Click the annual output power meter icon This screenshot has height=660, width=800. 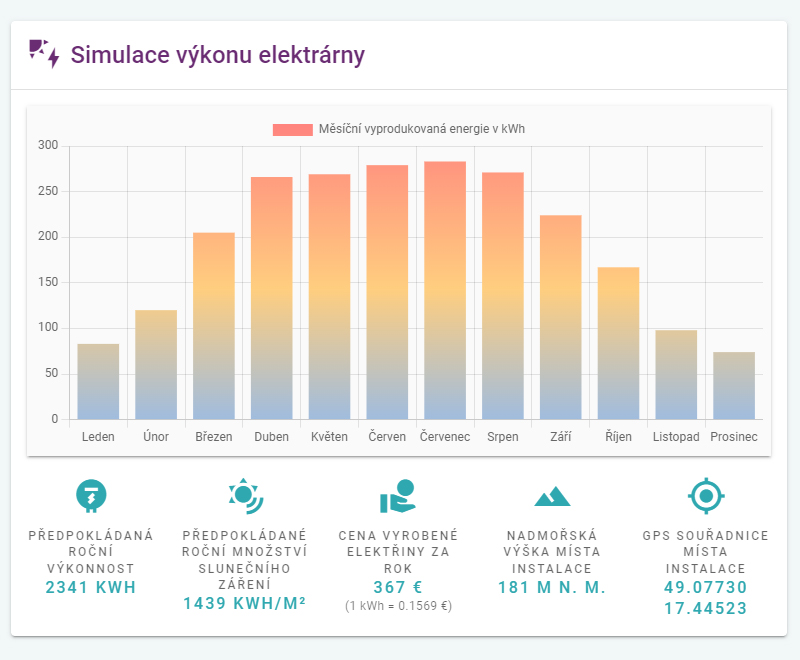click(90, 494)
